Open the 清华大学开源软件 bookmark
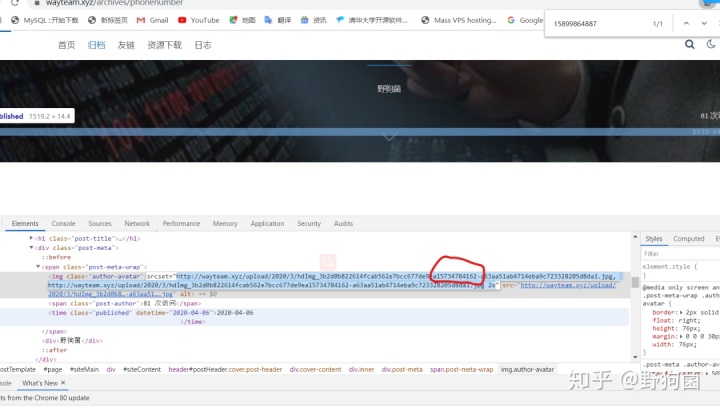Screen dimensions: 720x410 click(372, 20)
